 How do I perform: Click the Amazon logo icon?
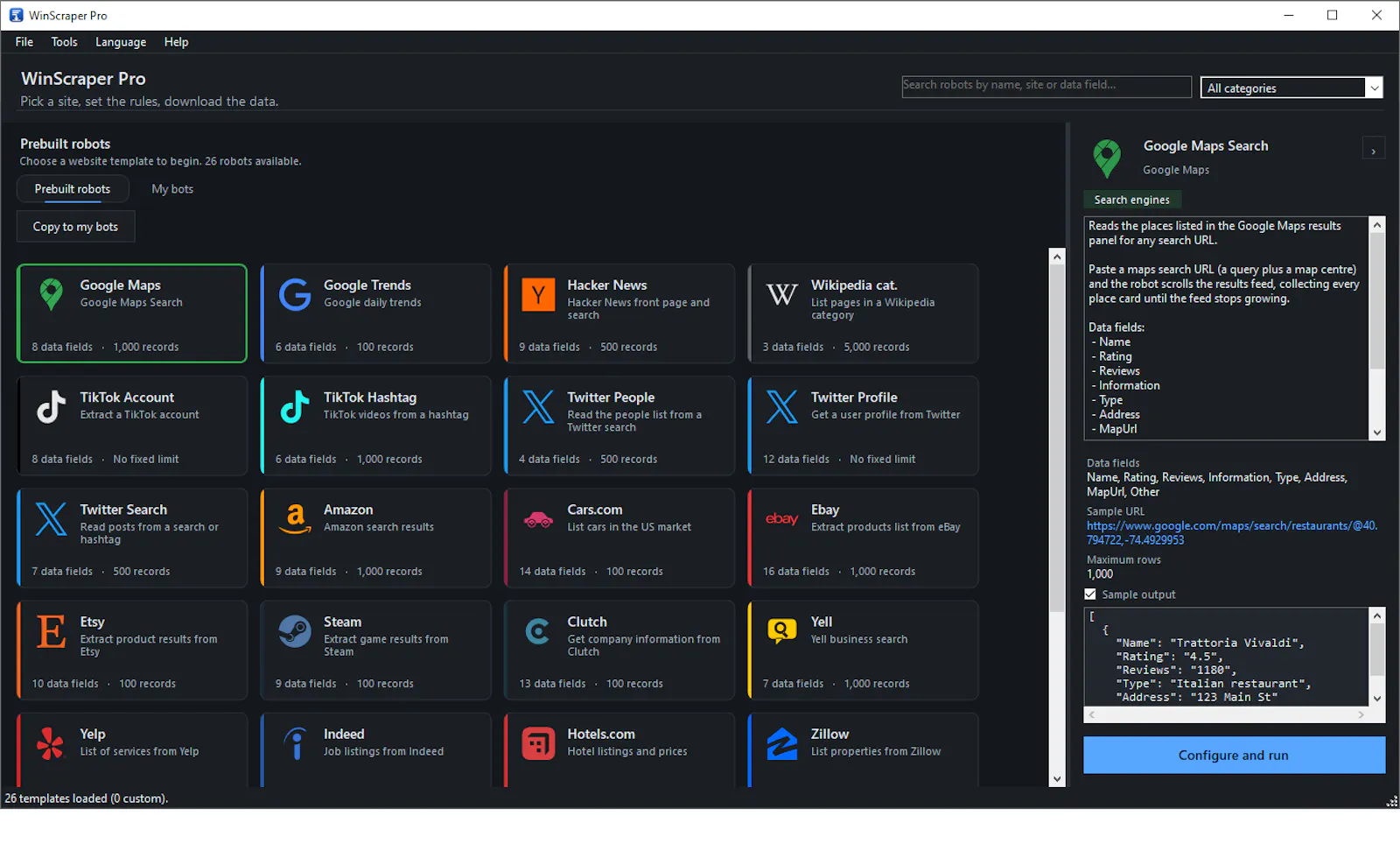tap(295, 519)
